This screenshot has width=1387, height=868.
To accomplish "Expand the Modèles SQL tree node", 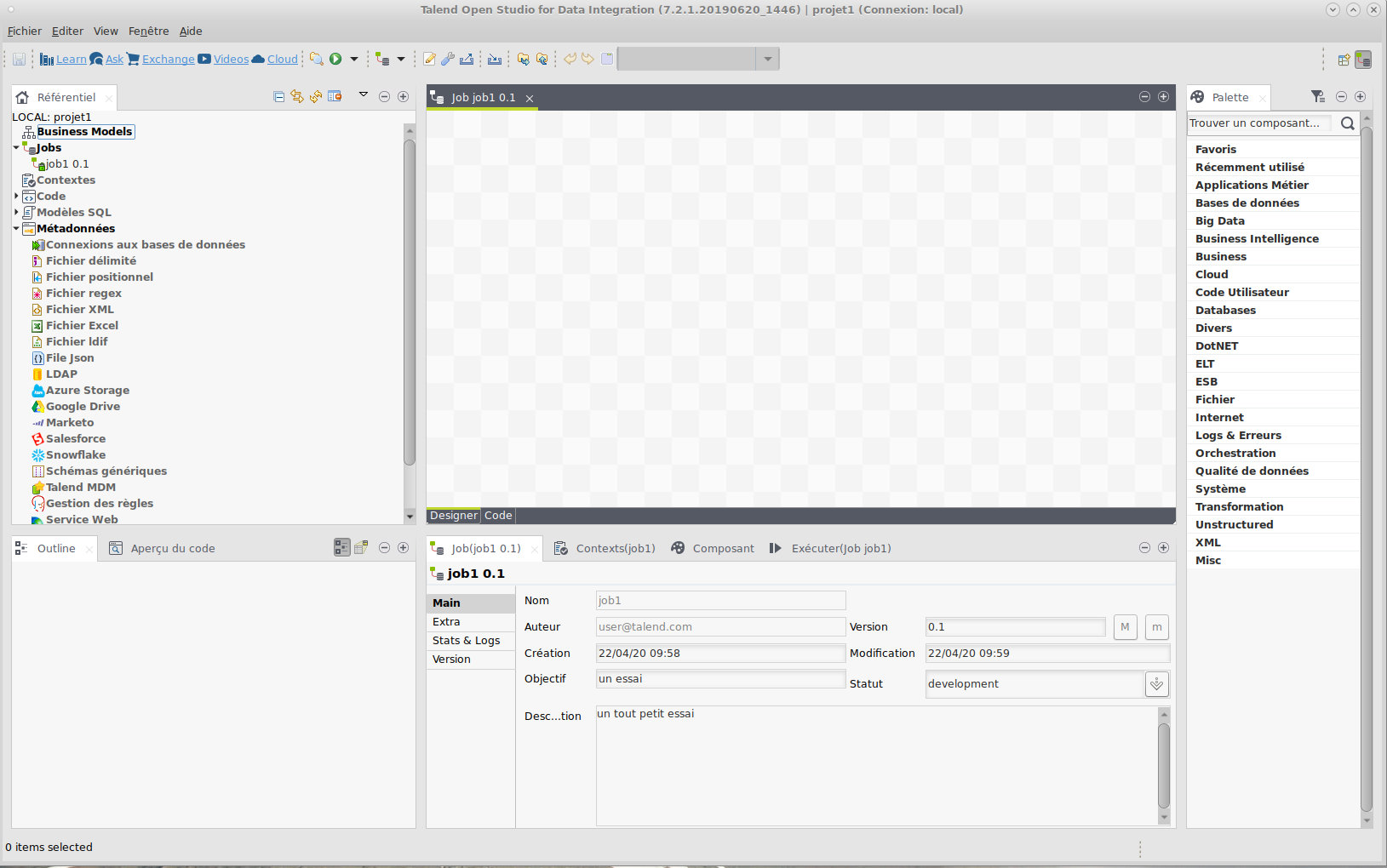I will click(16, 213).
